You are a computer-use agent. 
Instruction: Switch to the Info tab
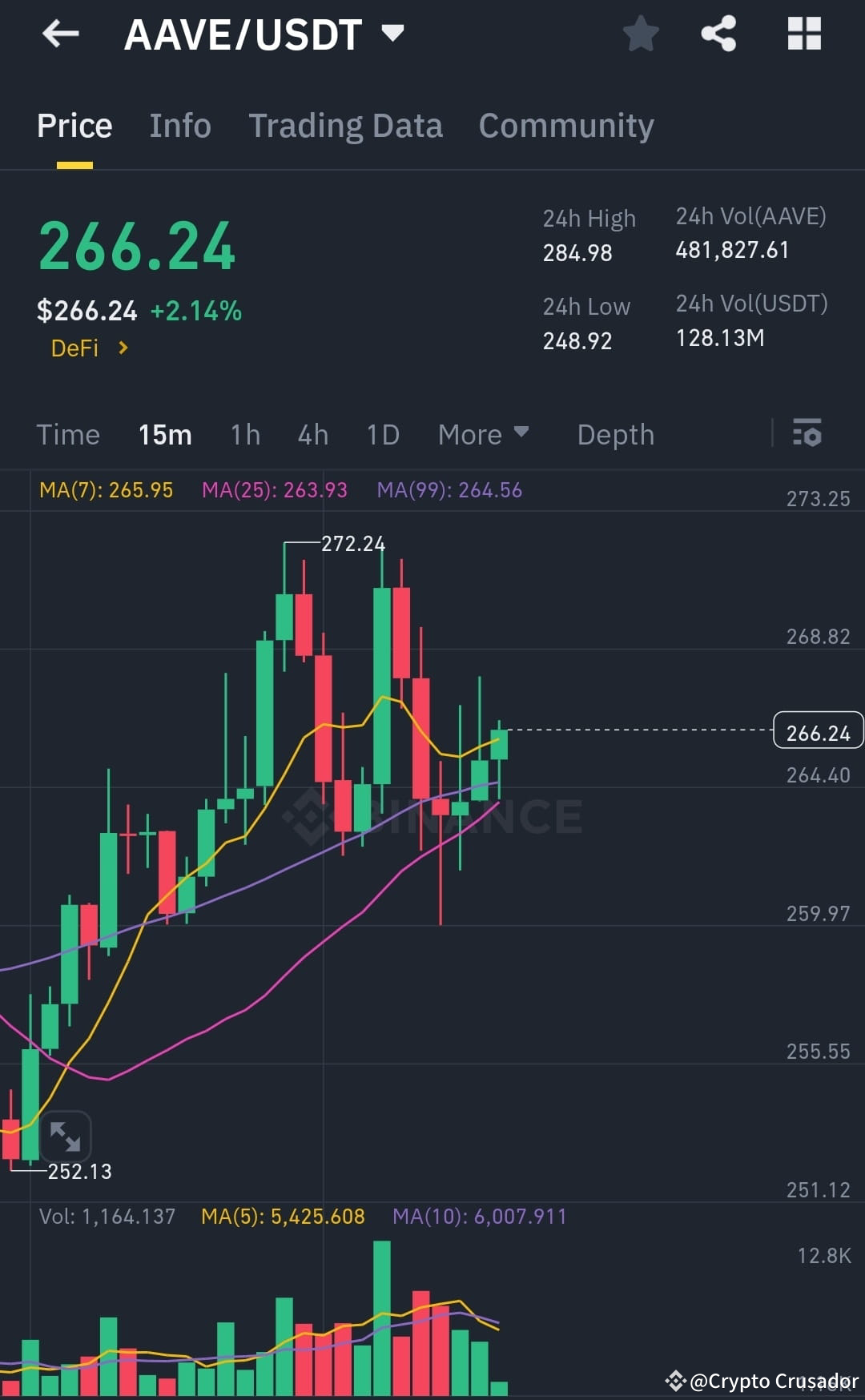pos(179,126)
